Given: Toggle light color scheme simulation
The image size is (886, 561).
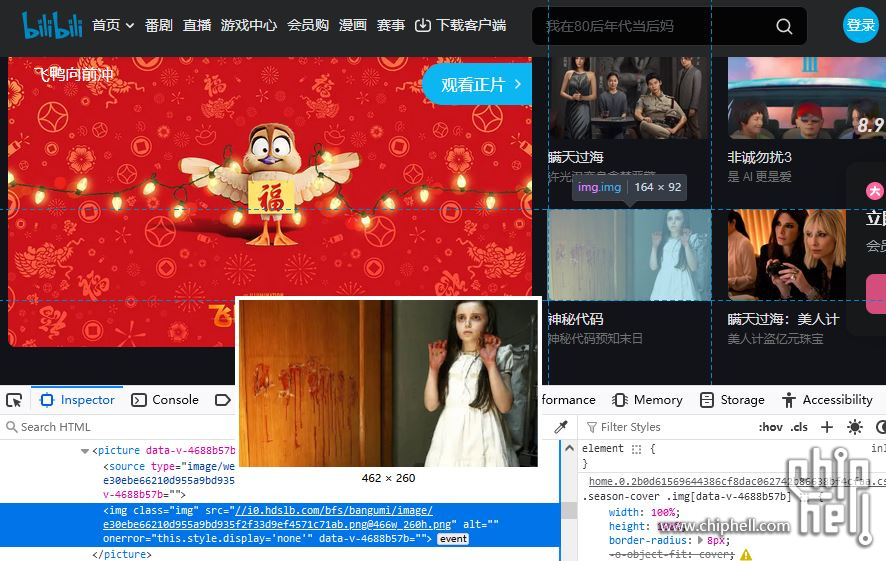Looking at the screenshot, I should point(854,427).
